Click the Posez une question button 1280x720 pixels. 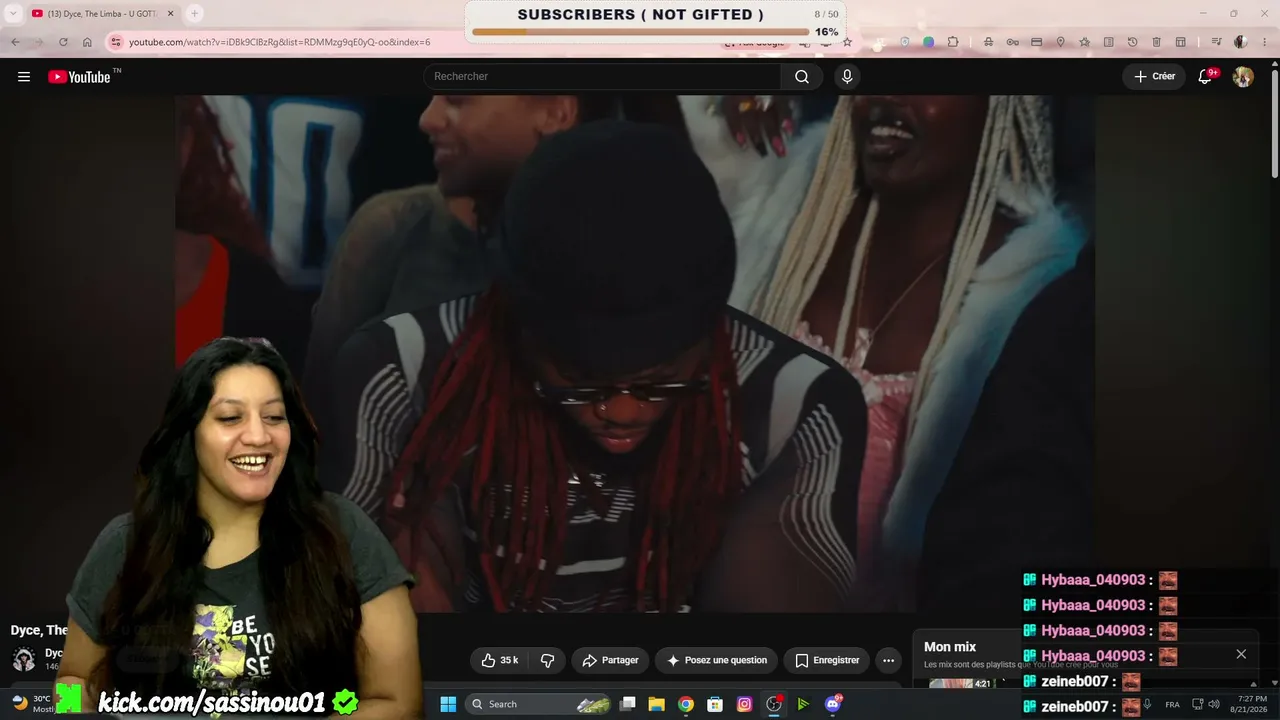pyautogui.click(x=717, y=660)
